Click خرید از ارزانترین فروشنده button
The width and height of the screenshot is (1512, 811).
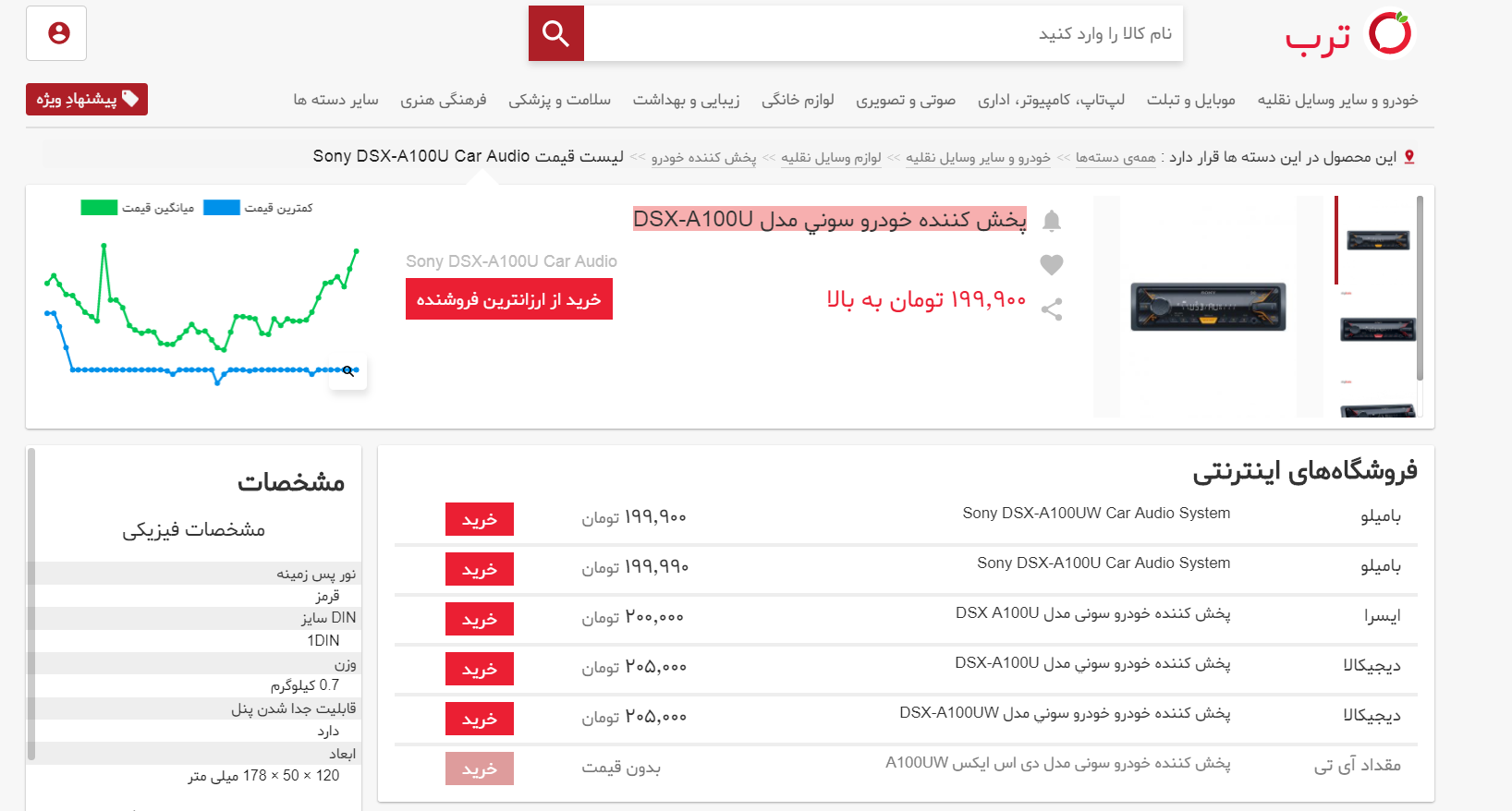coord(509,299)
